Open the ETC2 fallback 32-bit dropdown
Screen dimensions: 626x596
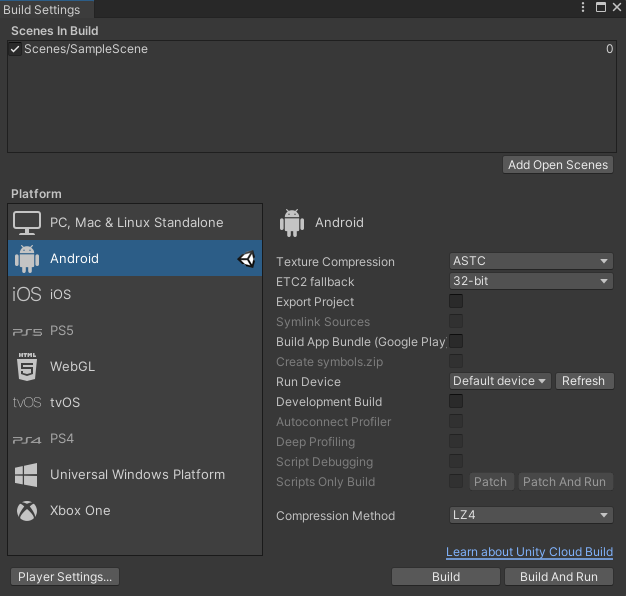[531, 281]
